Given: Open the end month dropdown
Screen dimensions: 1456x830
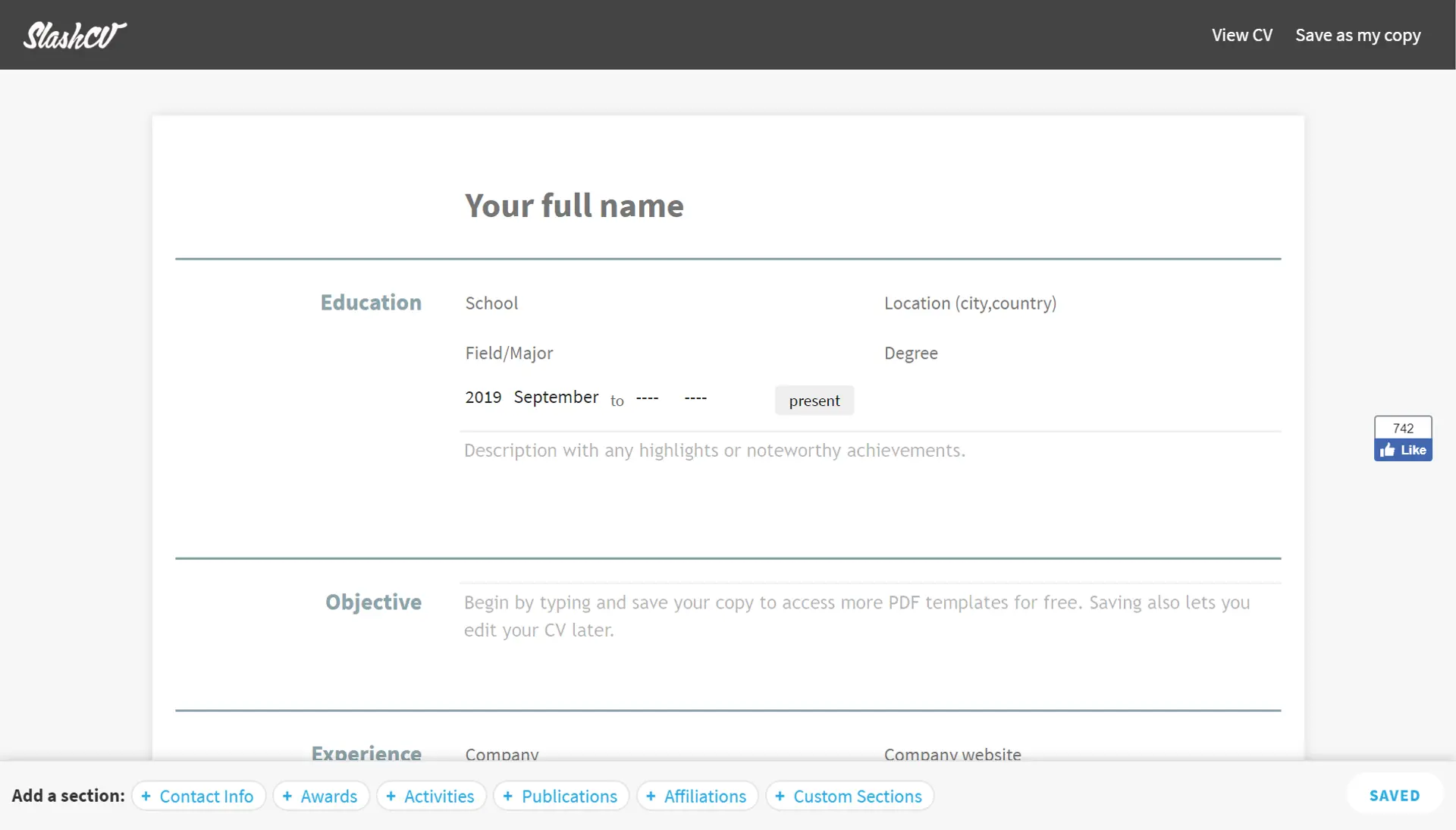Looking at the screenshot, I should [695, 398].
